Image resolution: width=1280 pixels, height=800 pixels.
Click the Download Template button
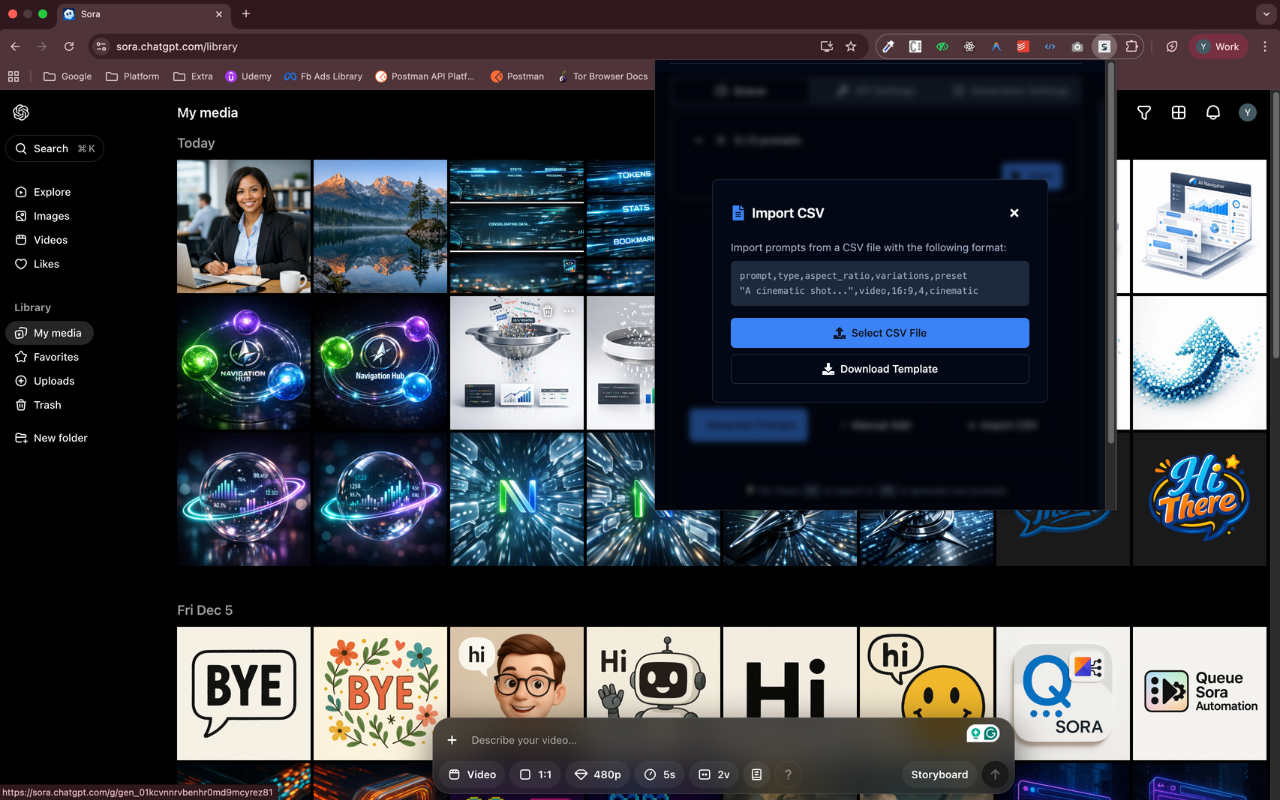pyautogui.click(x=880, y=369)
